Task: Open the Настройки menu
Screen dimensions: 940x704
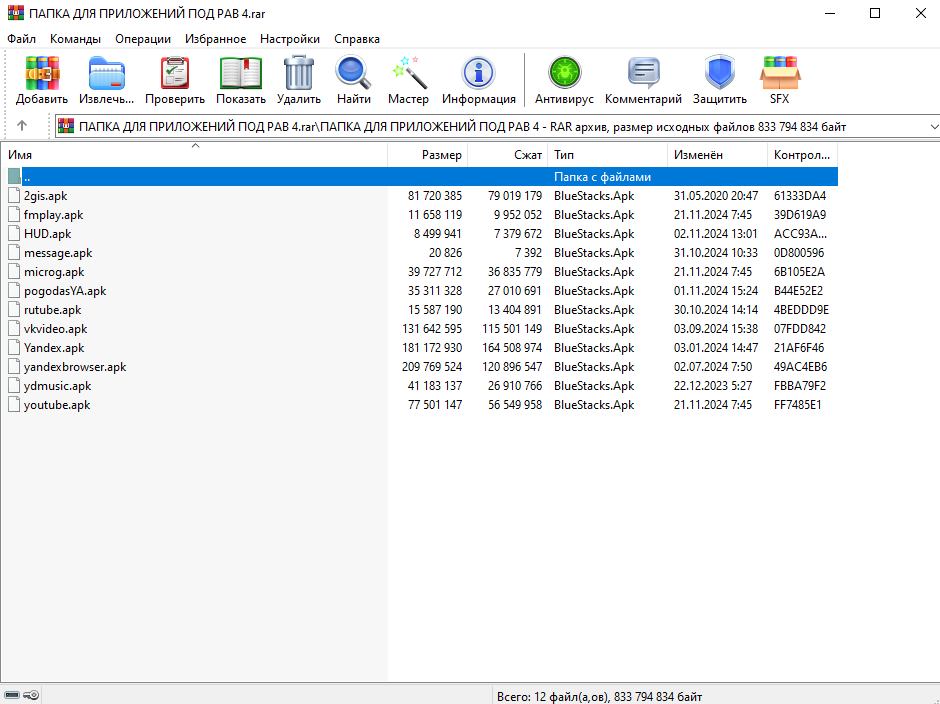Action: click(290, 39)
